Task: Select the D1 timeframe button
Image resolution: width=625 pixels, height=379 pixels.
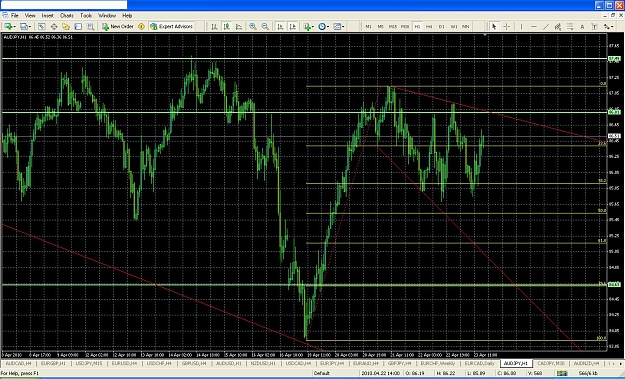Action: coord(442,26)
